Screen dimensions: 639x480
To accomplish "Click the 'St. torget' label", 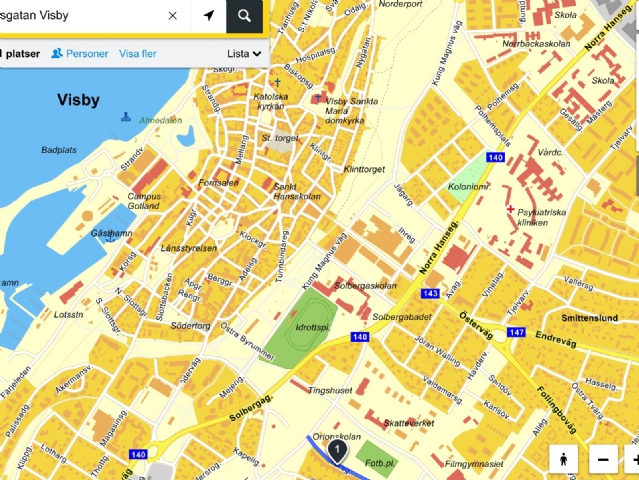I will coord(280,138).
